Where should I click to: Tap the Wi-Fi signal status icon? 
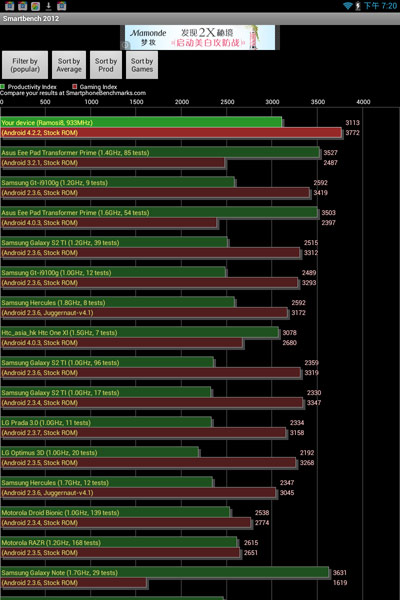point(348,6)
